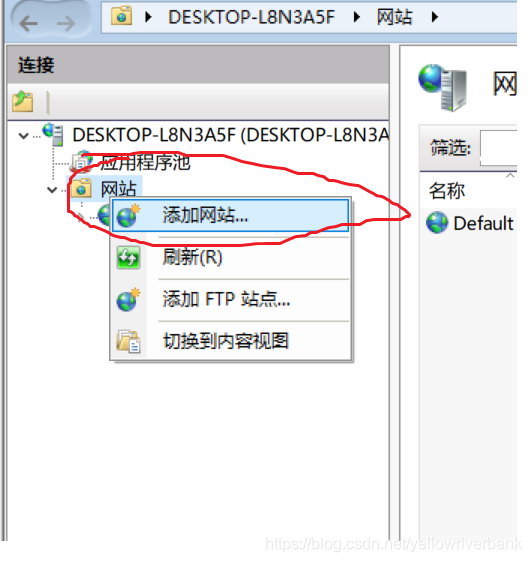This screenshot has height=562, width=531.
Task: Open dropdown arrow after DESKTOP-L8N3A5F breadcrumb
Action: click(x=356, y=17)
